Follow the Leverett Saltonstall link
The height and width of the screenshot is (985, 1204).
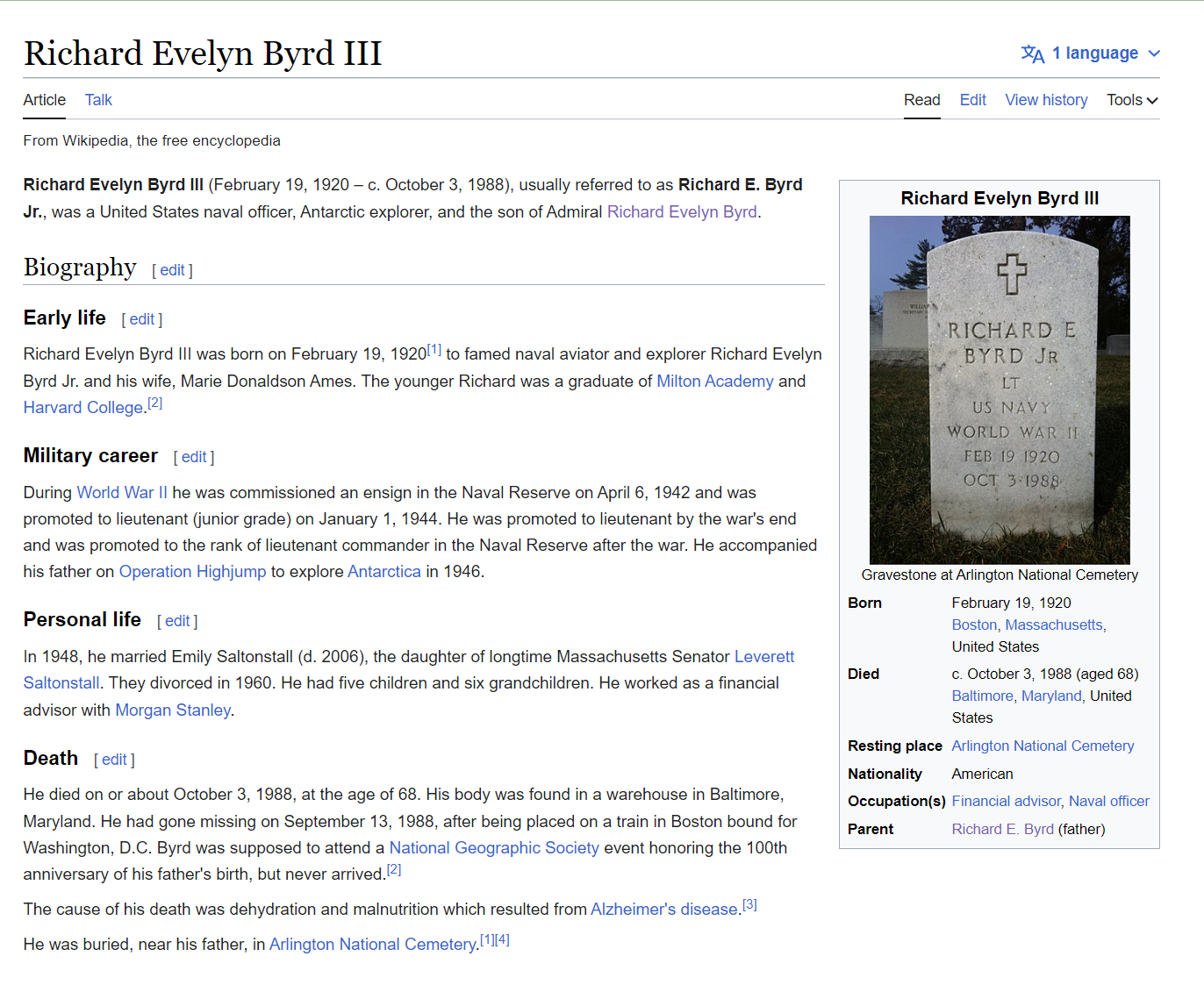click(x=764, y=656)
